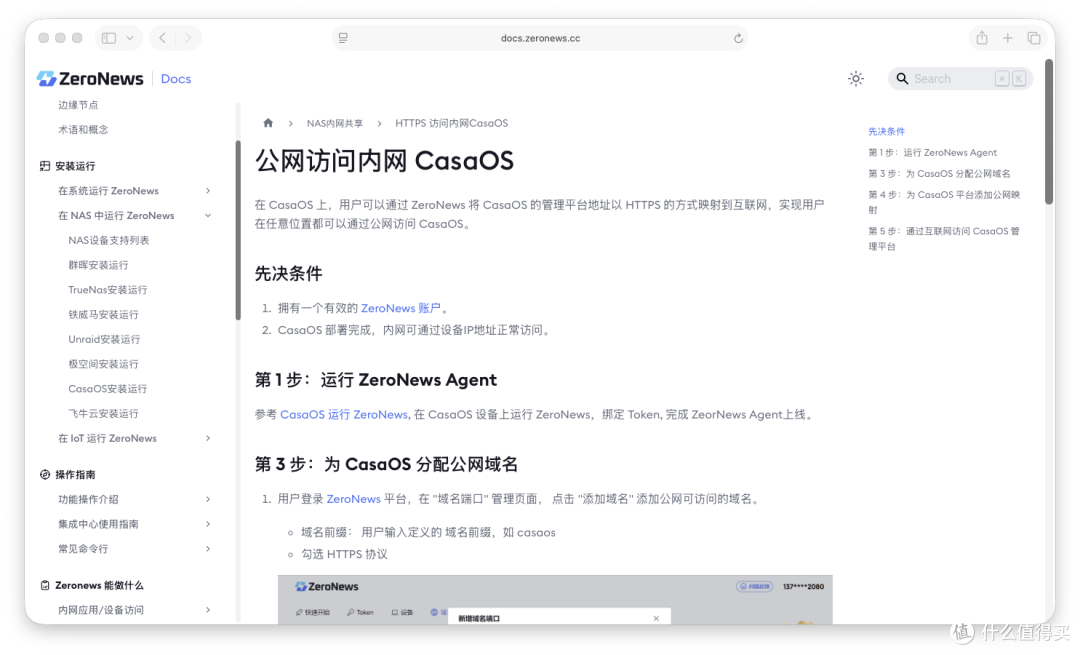The width and height of the screenshot is (1080, 655).
Task: Click the magnifier icon in search box
Action: click(x=902, y=79)
